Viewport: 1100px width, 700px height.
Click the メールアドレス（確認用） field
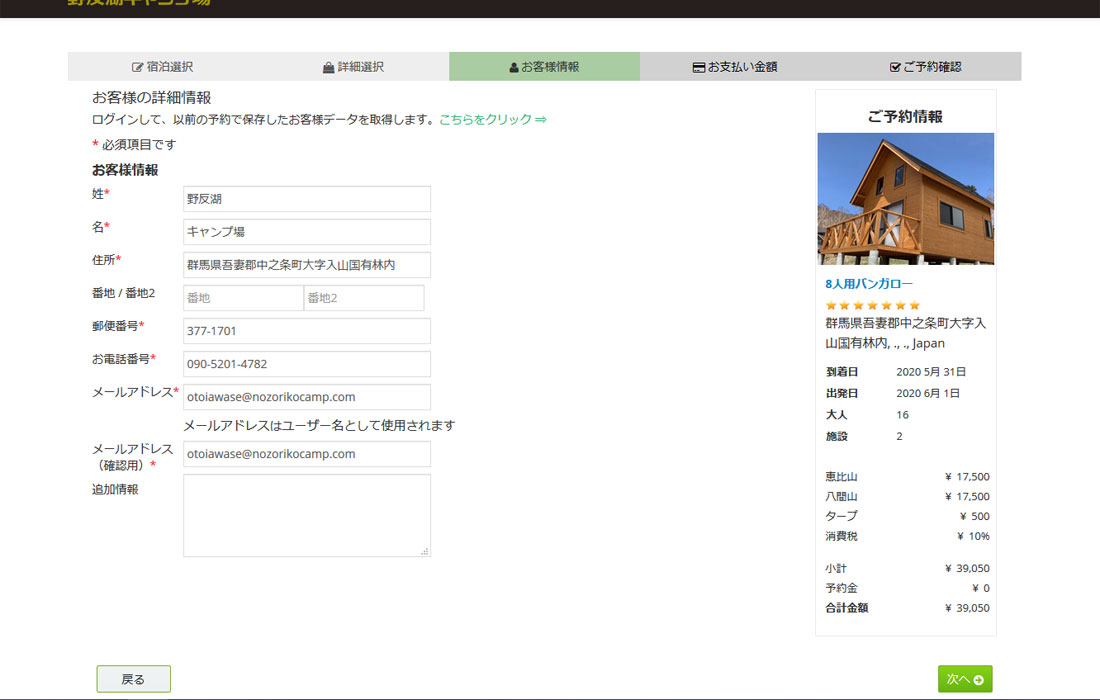pyautogui.click(x=305, y=454)
